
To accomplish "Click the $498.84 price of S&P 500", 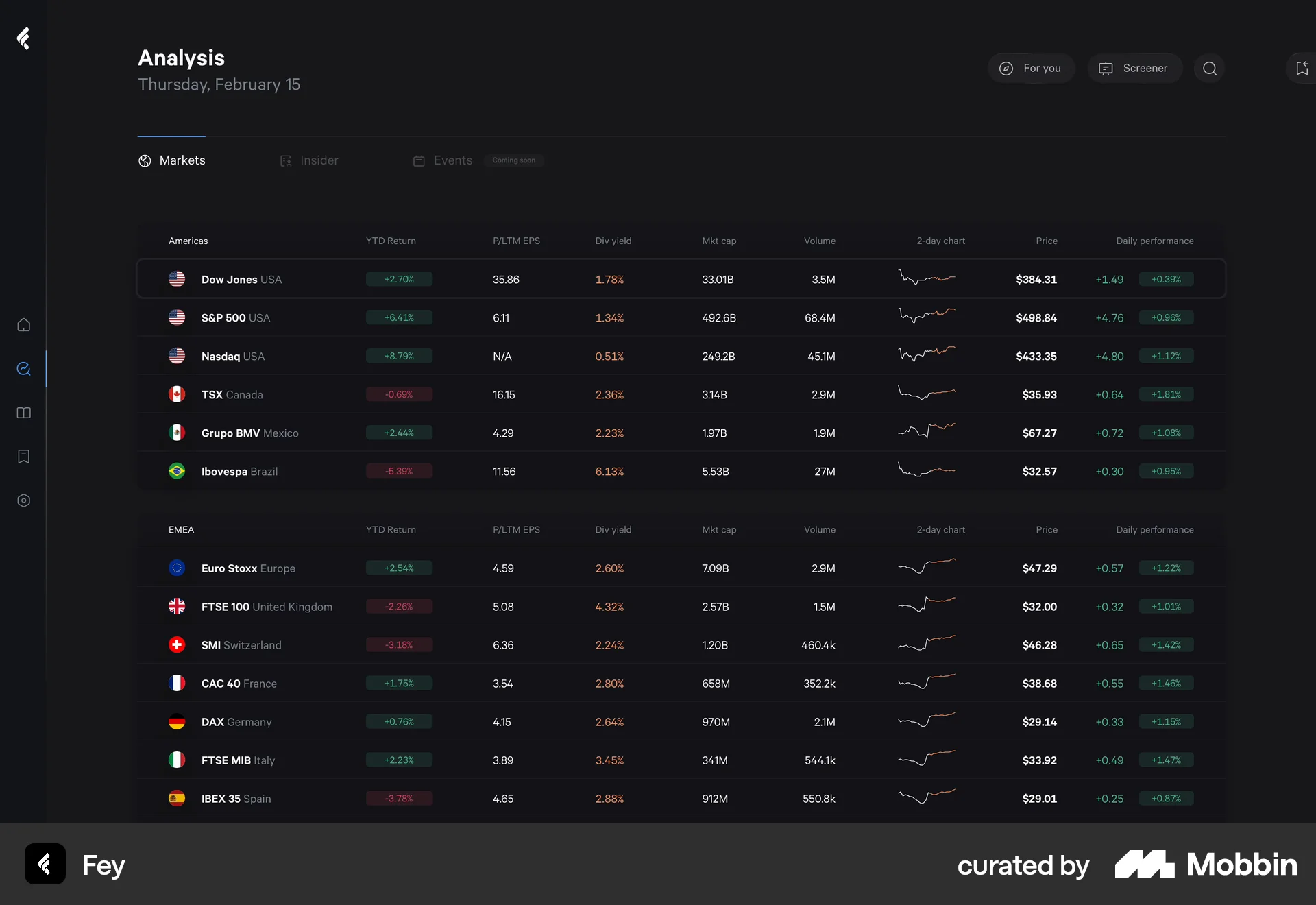I will tap(1036, 318).
